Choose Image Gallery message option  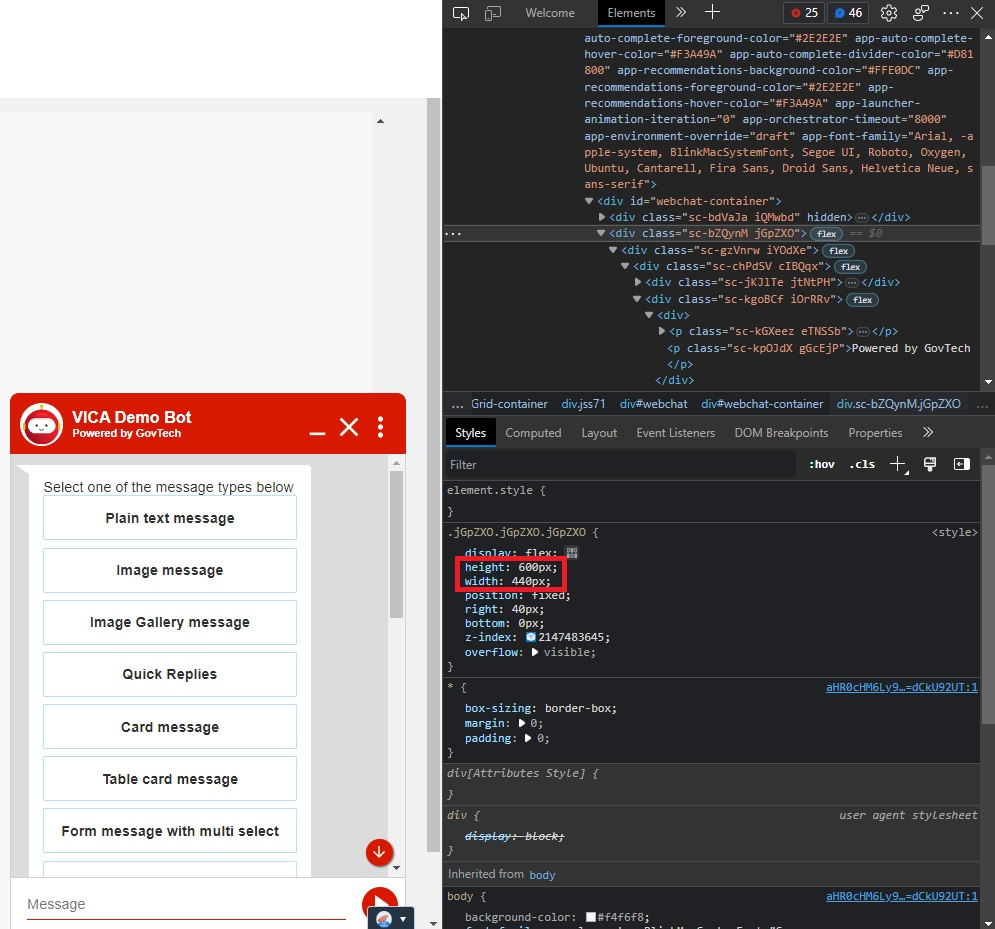tap(170, 622)
